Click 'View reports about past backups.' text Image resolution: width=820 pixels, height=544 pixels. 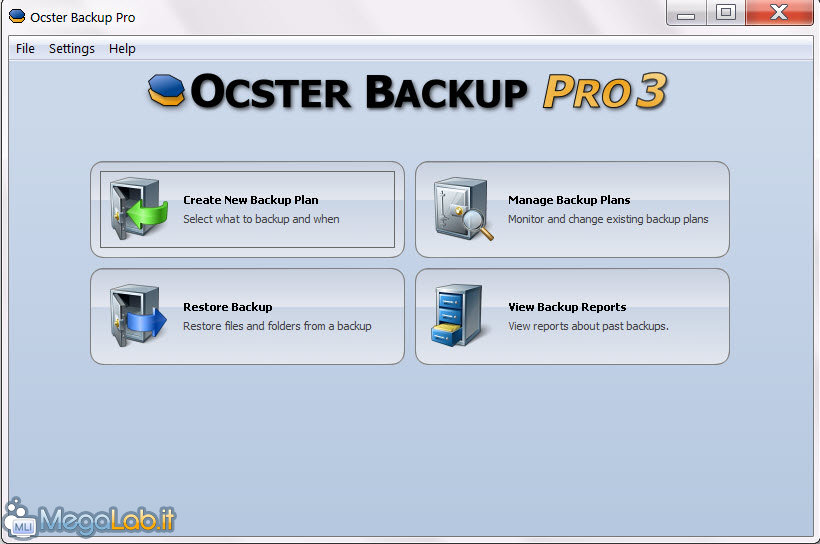588,326
